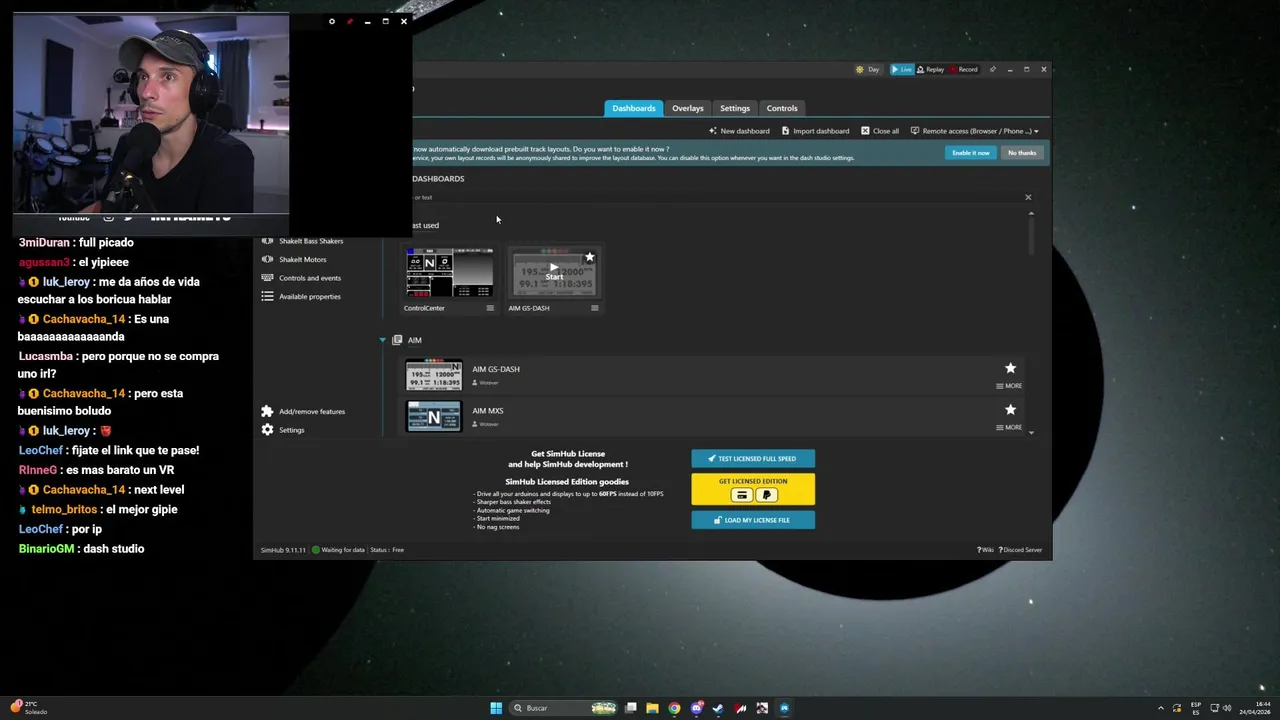1280x720 pixels.
Task: Click the AIM MXS list row thumbnail
Action: (x=434, y=417)
